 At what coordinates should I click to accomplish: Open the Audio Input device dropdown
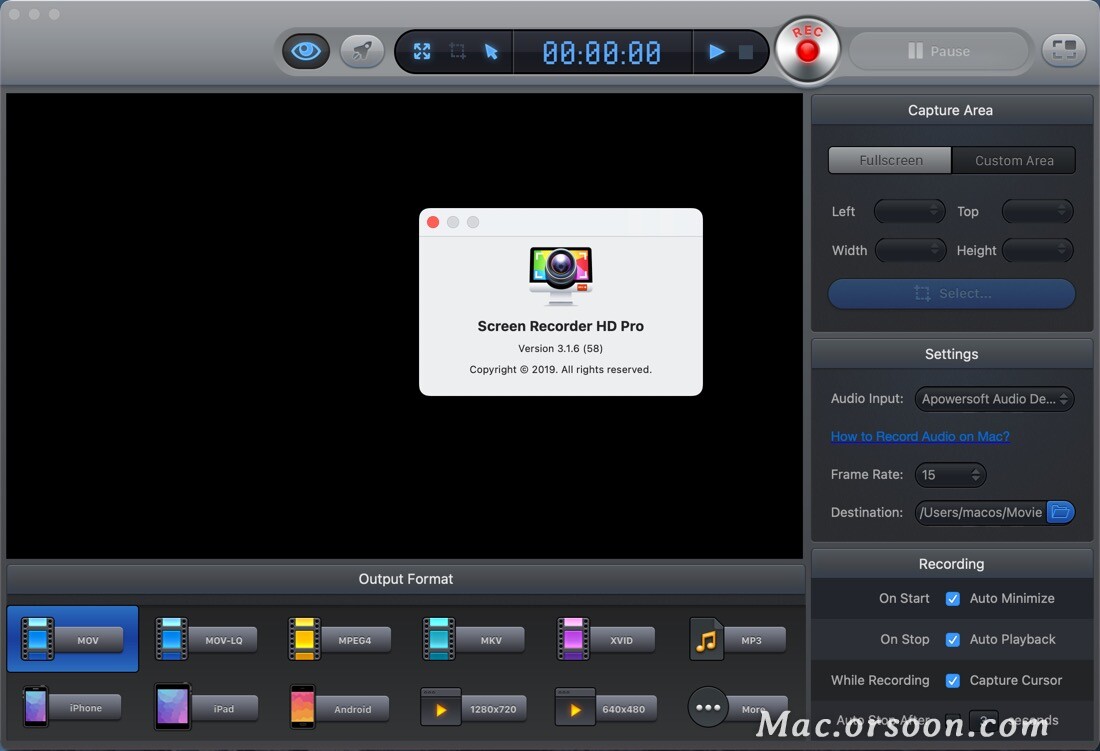[994, 398]
